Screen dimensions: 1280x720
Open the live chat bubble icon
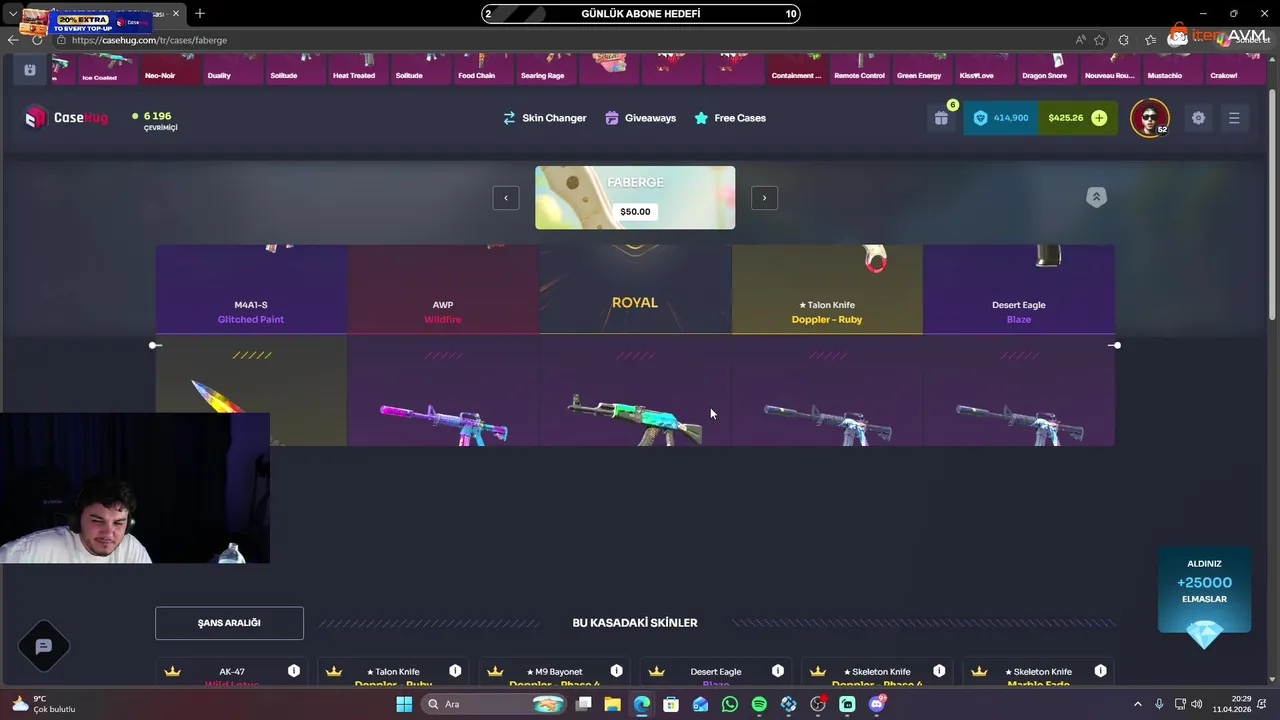(43, 647)
